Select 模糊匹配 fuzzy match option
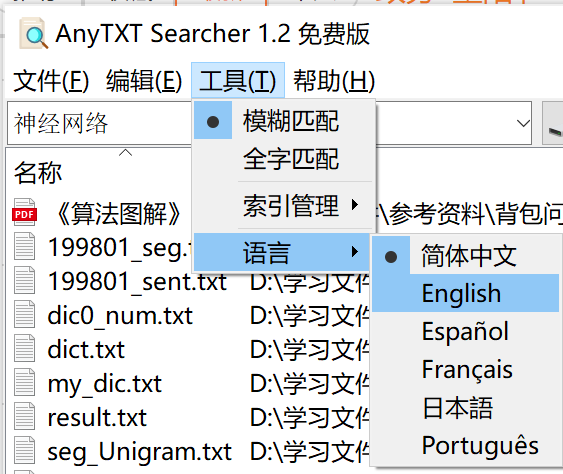The height and width of the screenshot is (474, 563). coord(284,121)
